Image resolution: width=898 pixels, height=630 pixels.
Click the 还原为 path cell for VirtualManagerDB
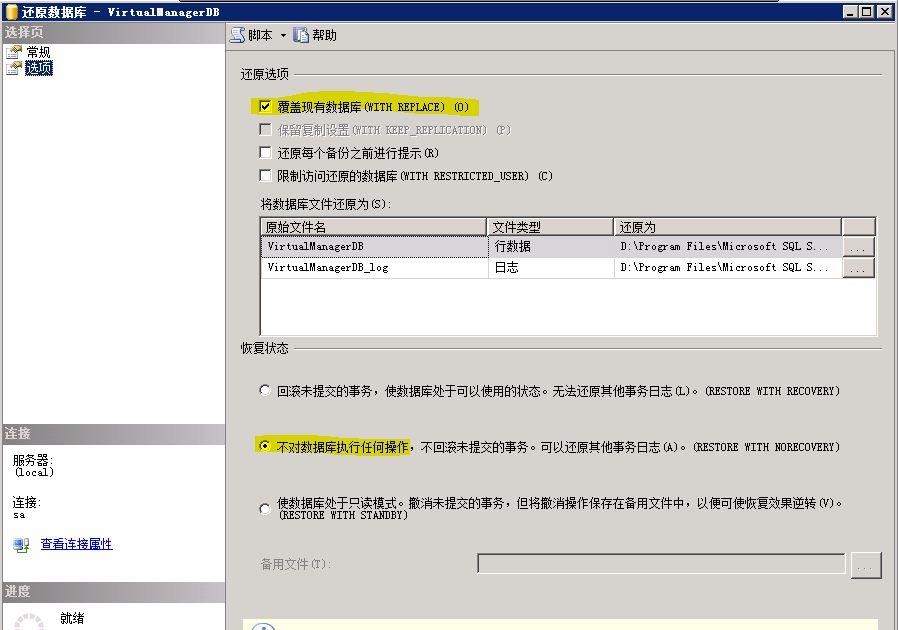pyautogui.click(x=726, y=246)
